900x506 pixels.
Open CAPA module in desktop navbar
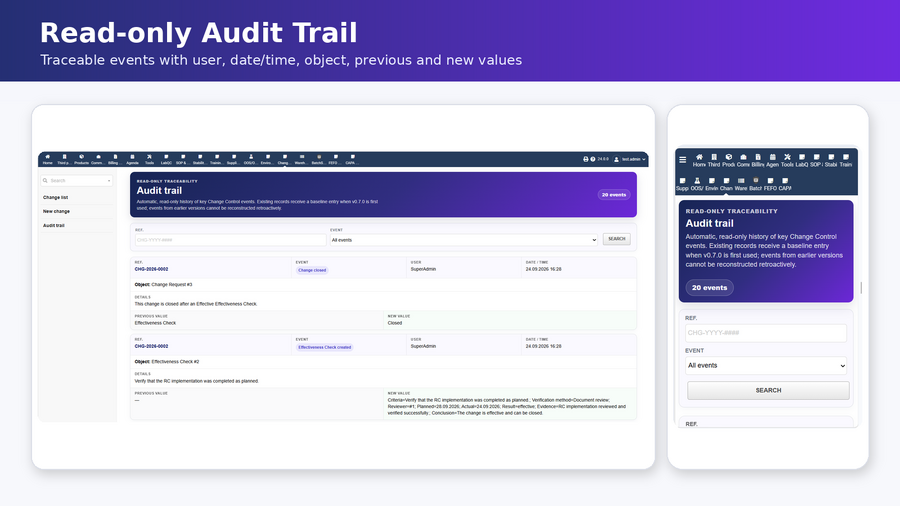(352, 159)
